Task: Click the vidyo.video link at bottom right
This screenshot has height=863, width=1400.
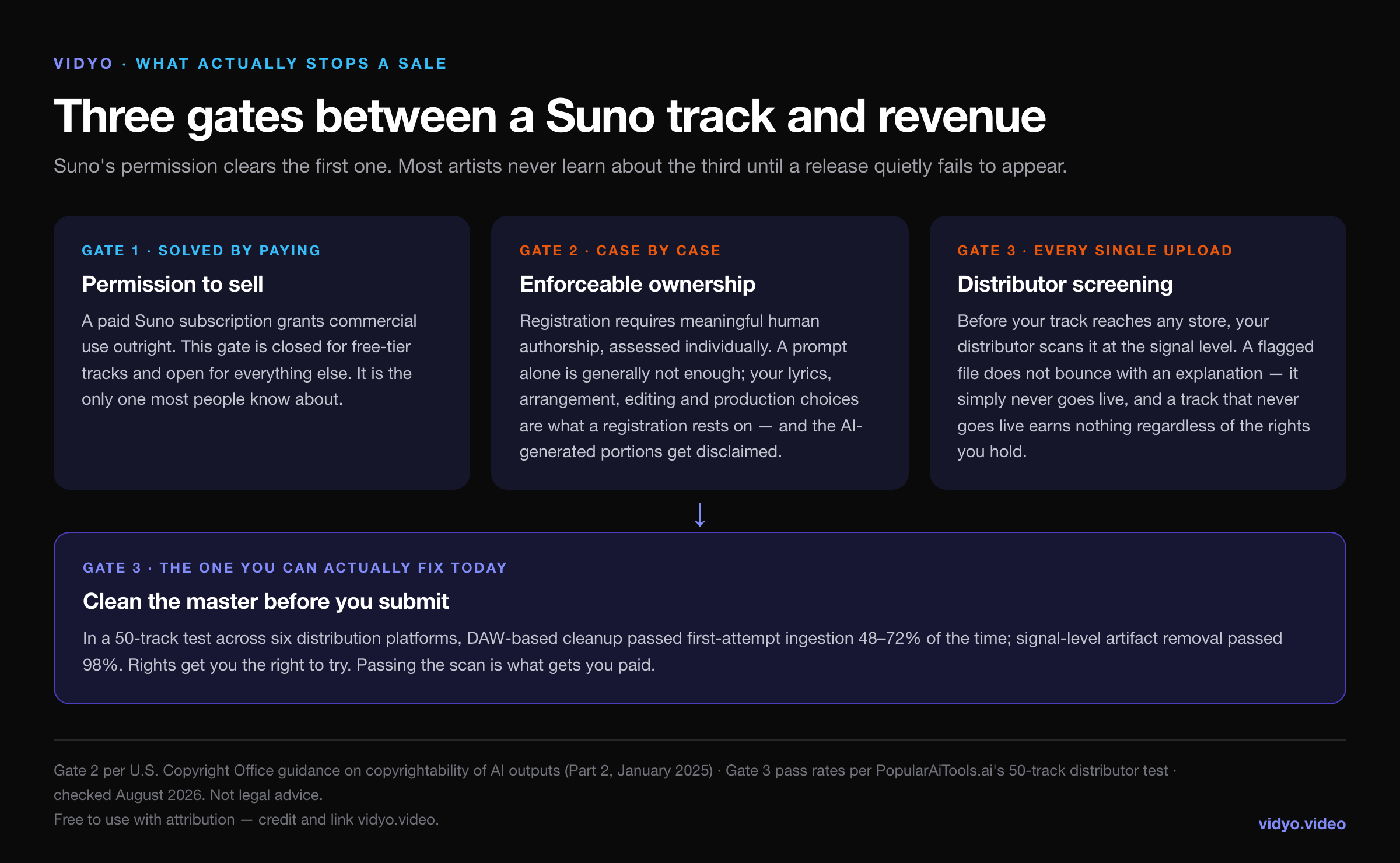Action: (1301, 823)
